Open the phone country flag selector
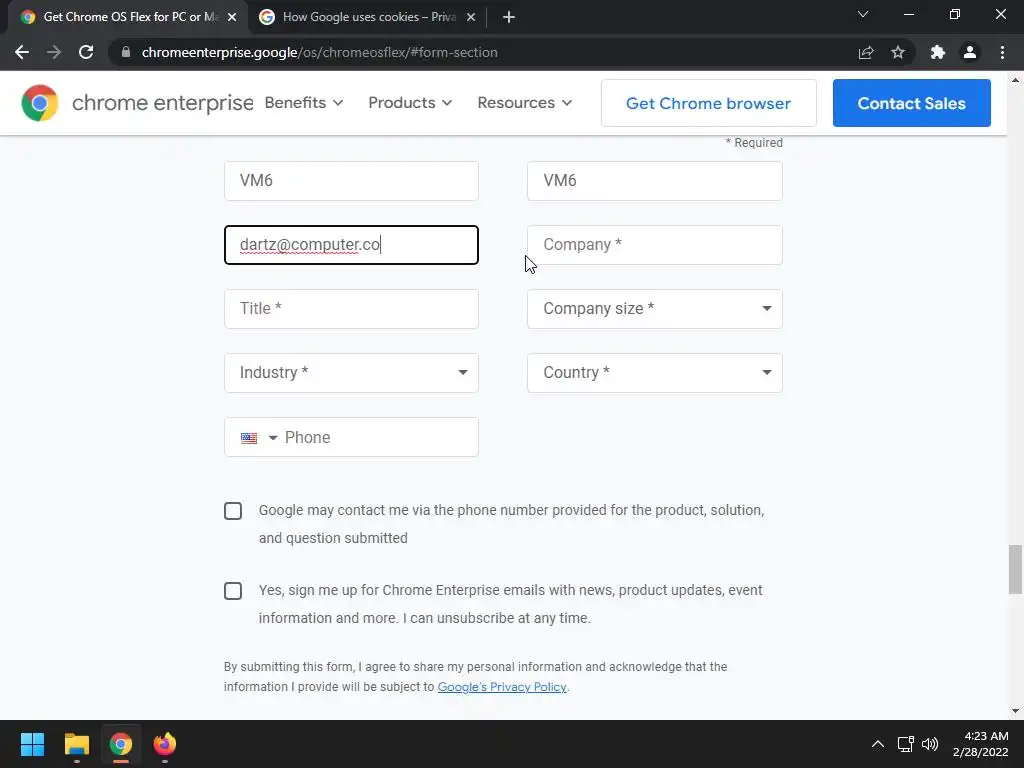Viewport: 1024px width, 768px height. coord(259,438)
